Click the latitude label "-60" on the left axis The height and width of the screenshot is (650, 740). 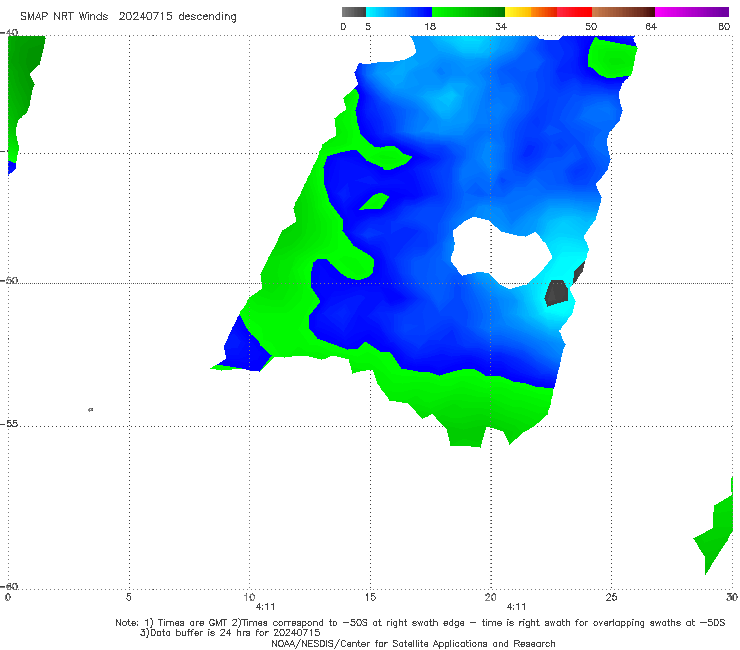[x=9, y=586]
